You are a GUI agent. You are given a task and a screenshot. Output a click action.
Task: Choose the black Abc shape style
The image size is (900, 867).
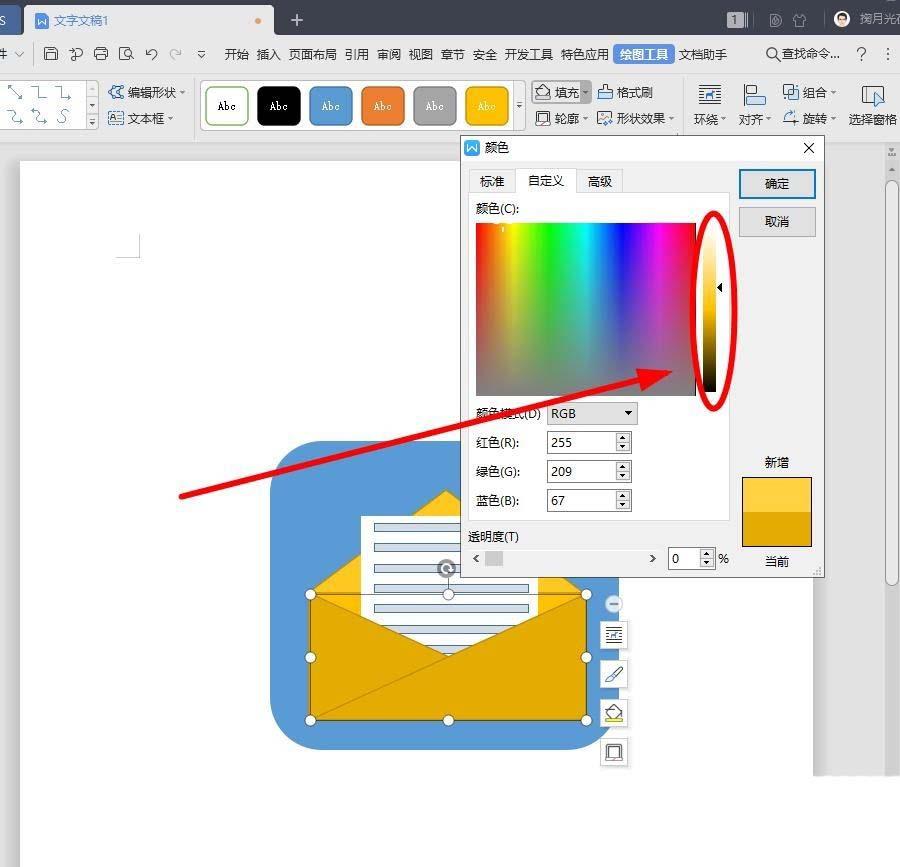[279, 106]
